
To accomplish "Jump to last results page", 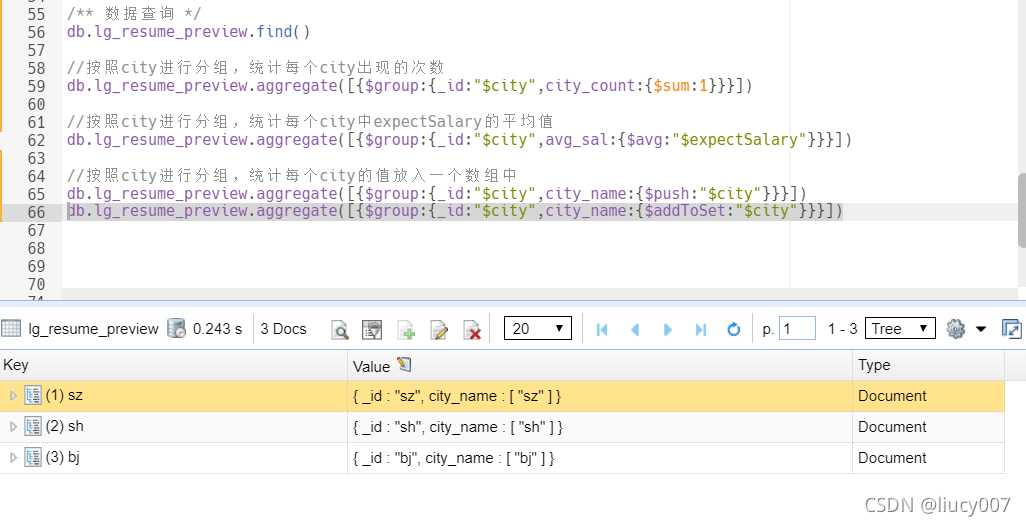I will [701, 329].
